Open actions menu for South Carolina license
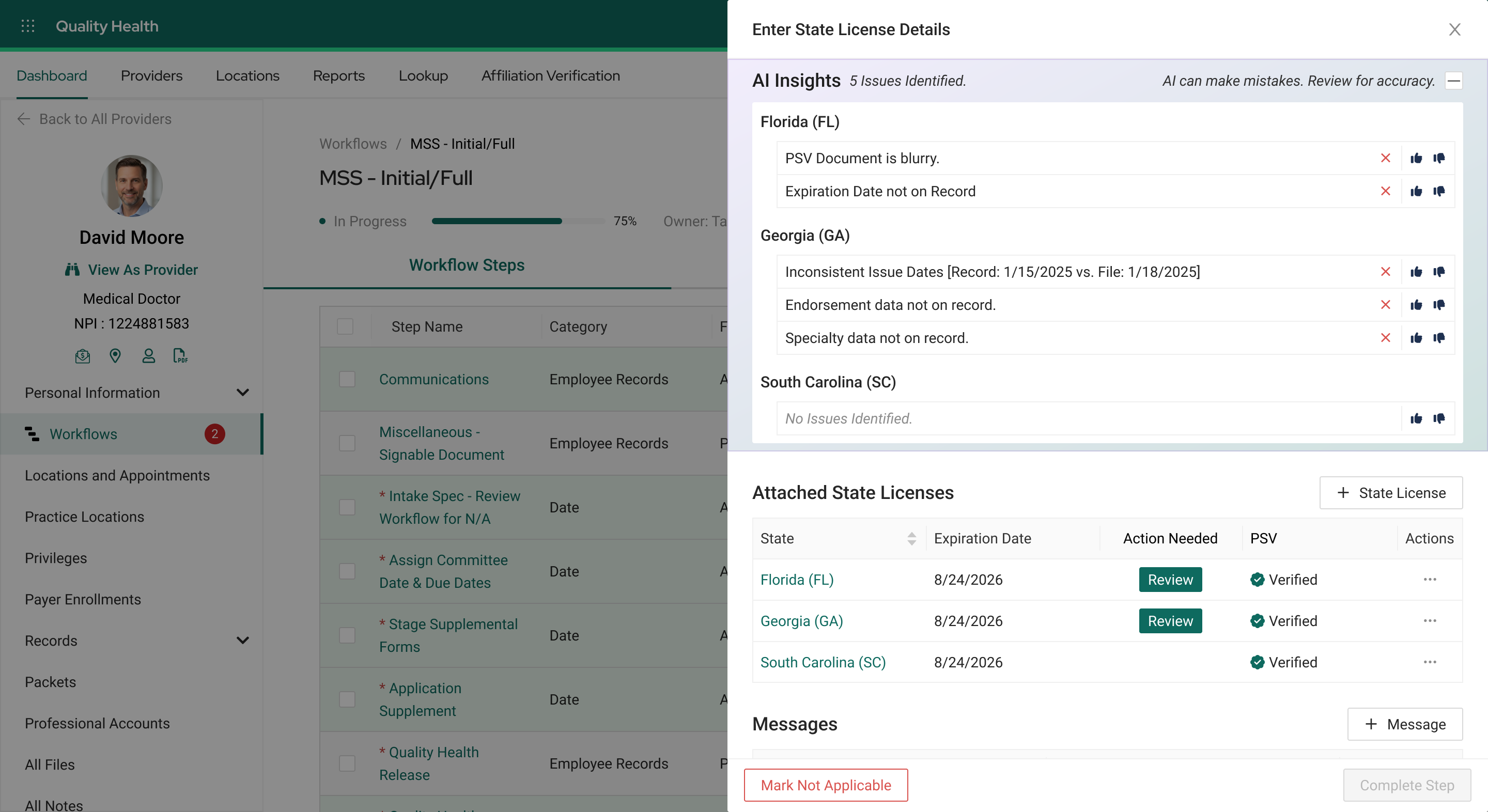This screenshot has width=1488, height=812. coord(1430,662)
